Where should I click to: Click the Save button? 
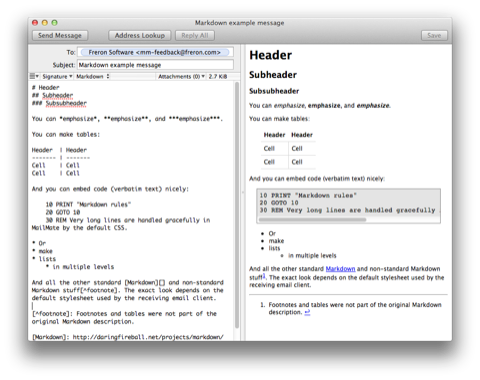coord(434,35)
